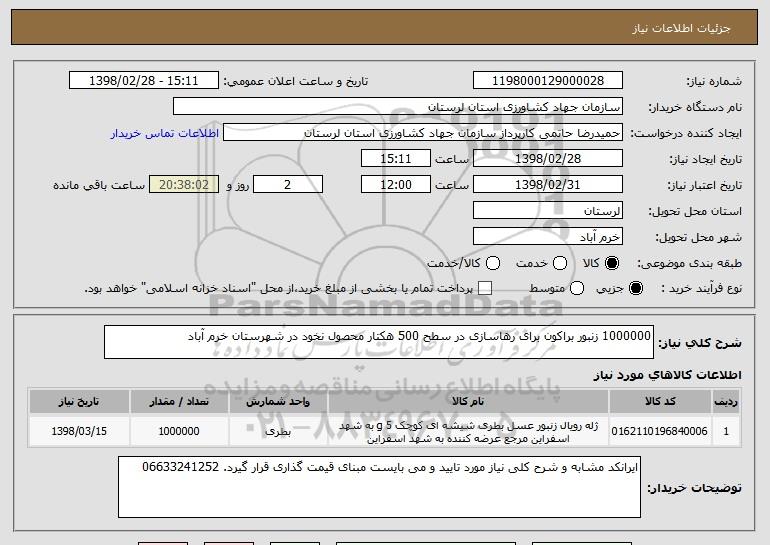770x545 pixels.
Task: Click the creation date field 1398/02/28
Action: tap(548, 159)
